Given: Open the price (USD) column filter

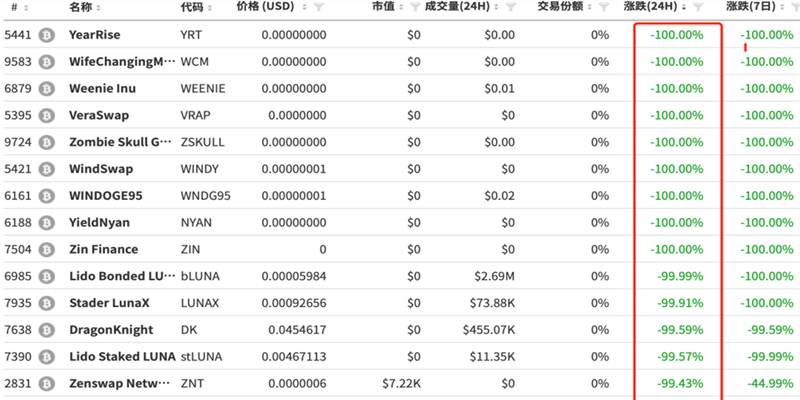Looking at the screenshot, I should (319, 7).
